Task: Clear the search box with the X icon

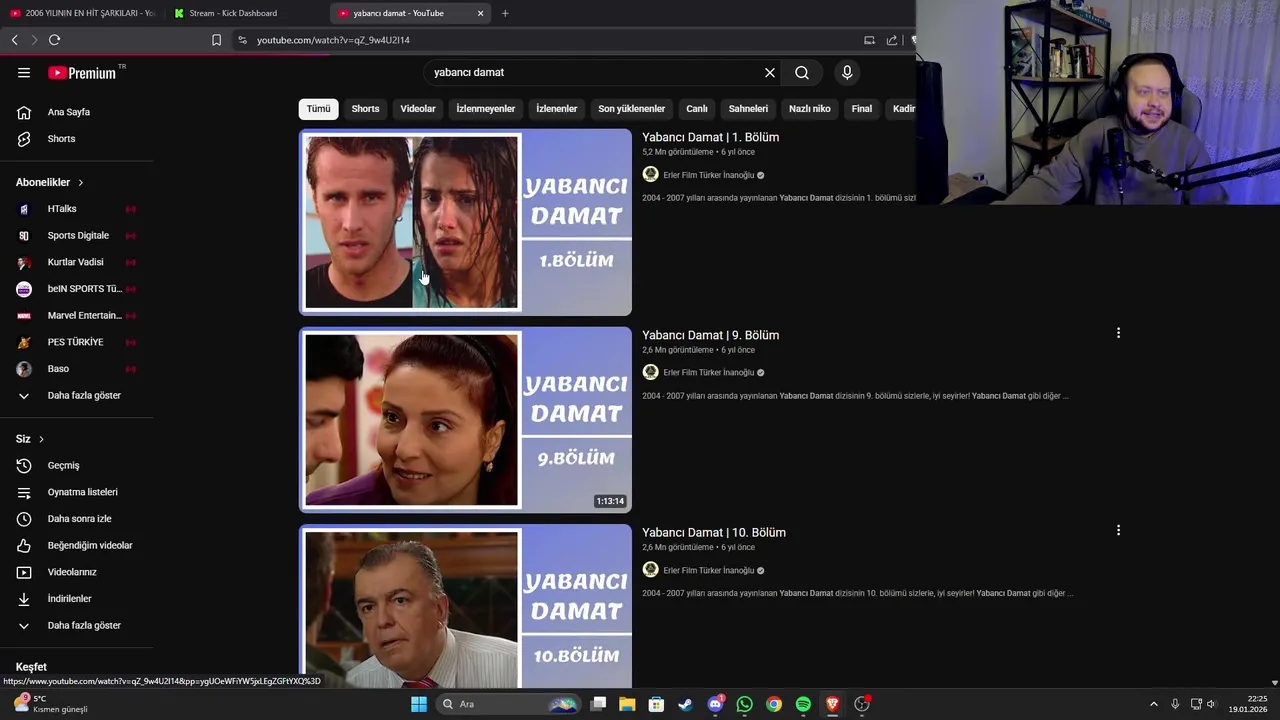Action: pyautogui.click(x=770, y=72)
